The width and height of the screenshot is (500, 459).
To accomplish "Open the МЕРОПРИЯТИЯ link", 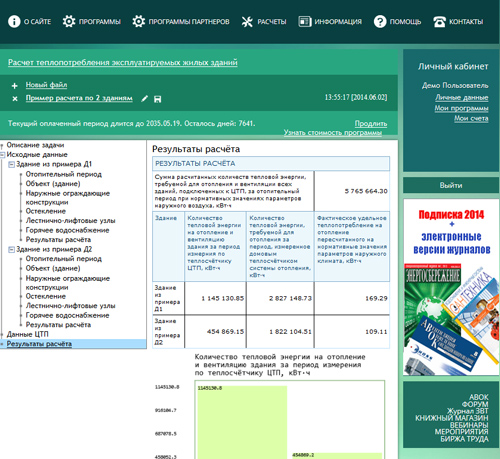I will click(x=461, y=432).
